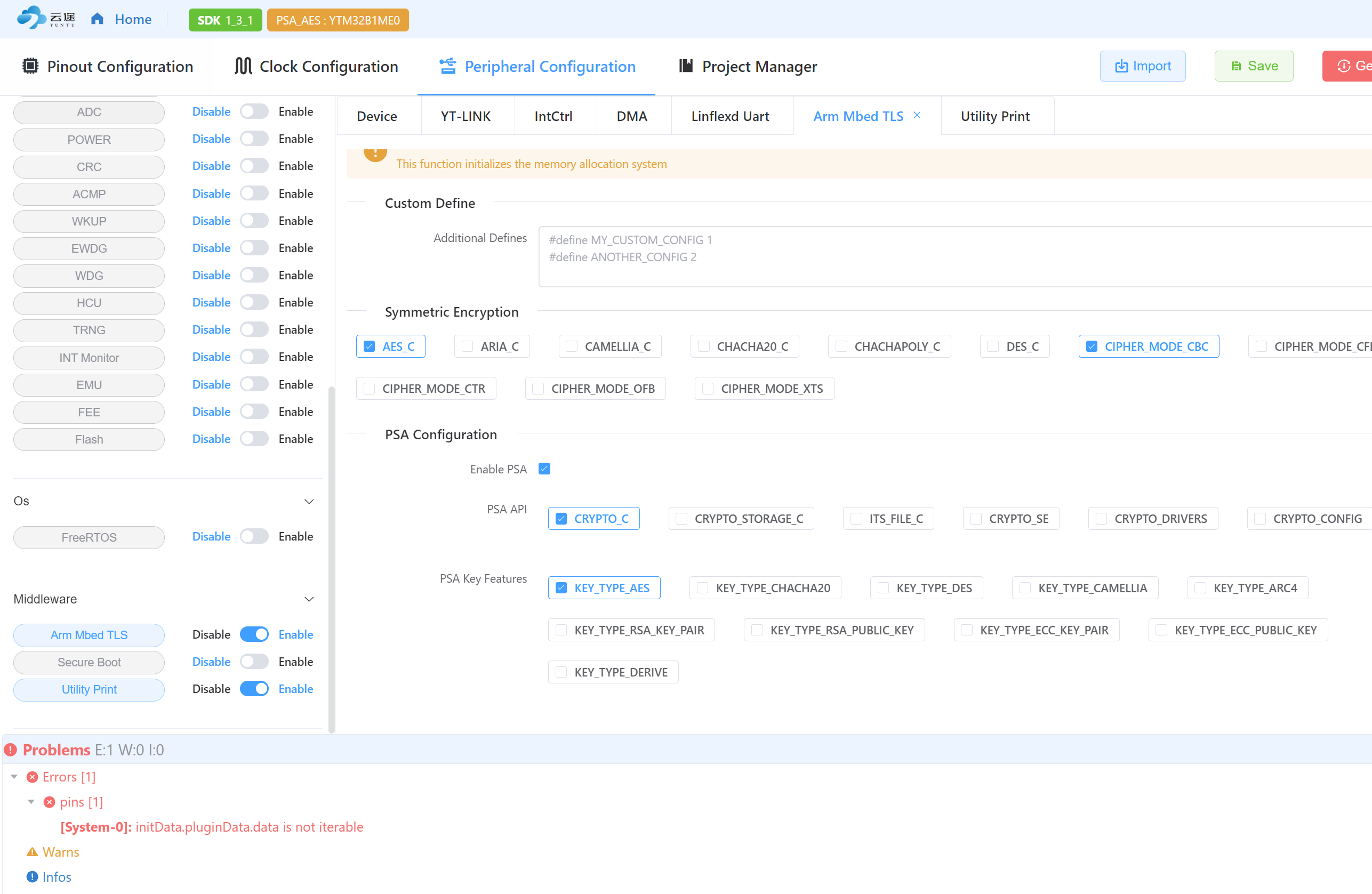Click the Peripheral Configuration icon
The image size is (1372, 894).
448,66
